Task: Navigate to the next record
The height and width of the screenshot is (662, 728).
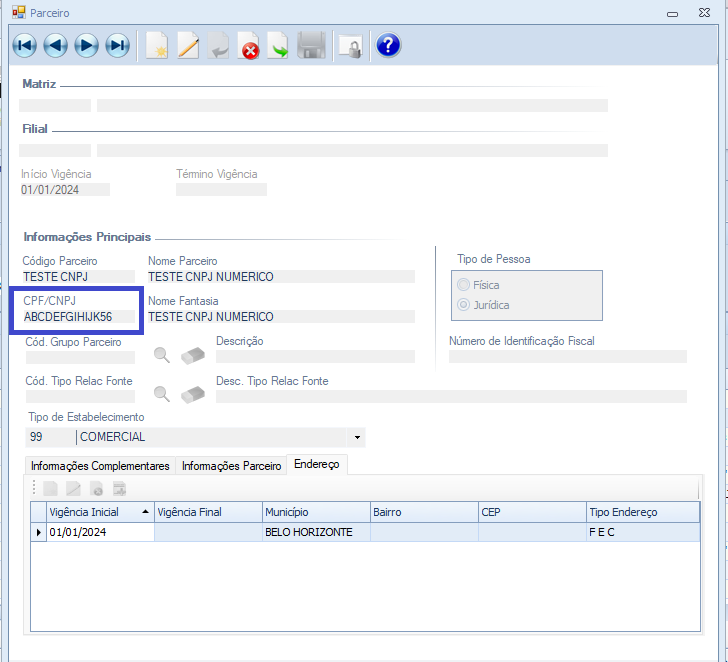Action: point(87,45)
